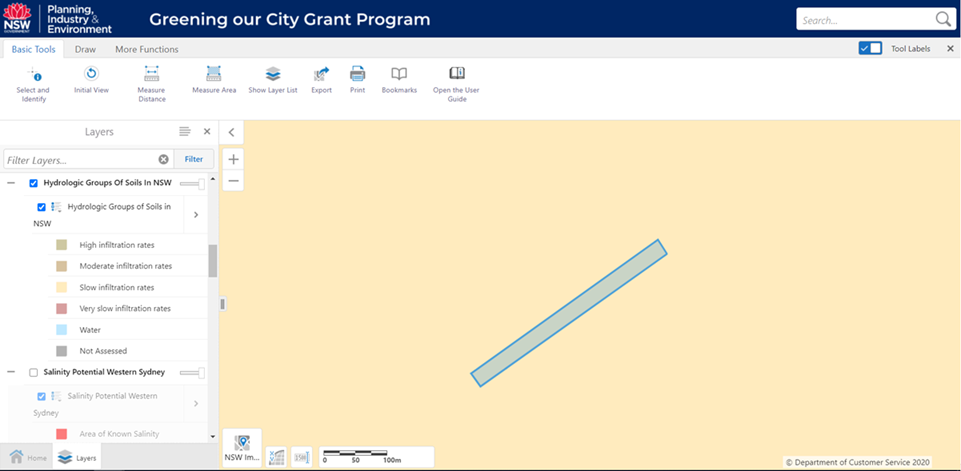961x471 pixels.
Task: Zoom in on the map
Action: (233, 159)
